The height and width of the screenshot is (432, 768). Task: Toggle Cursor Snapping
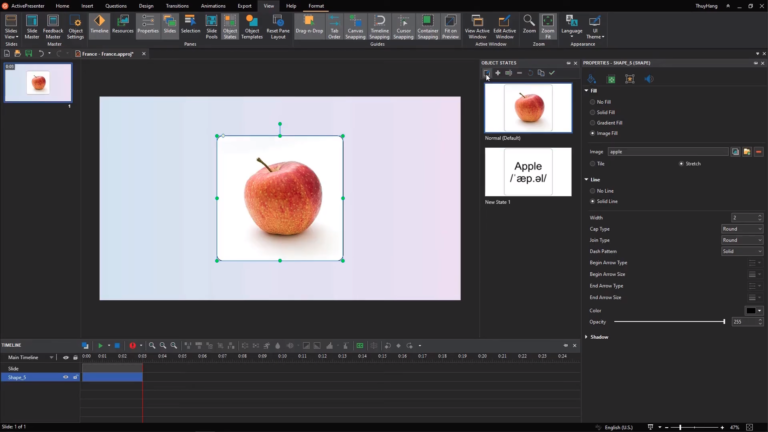(403, 26)
